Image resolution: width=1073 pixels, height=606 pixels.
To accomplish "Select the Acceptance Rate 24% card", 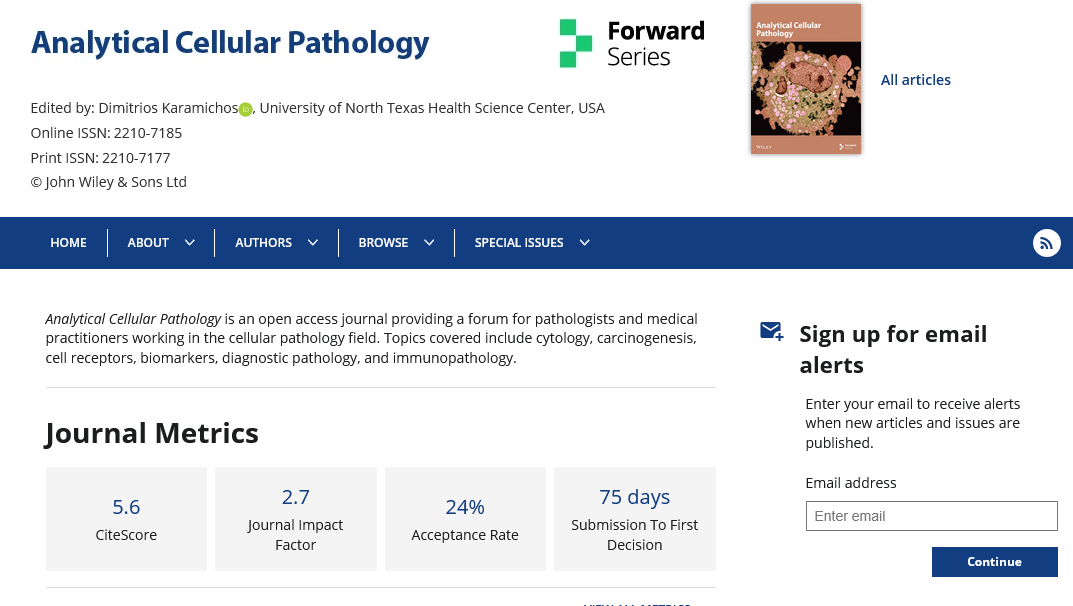I will pos(465,518).
